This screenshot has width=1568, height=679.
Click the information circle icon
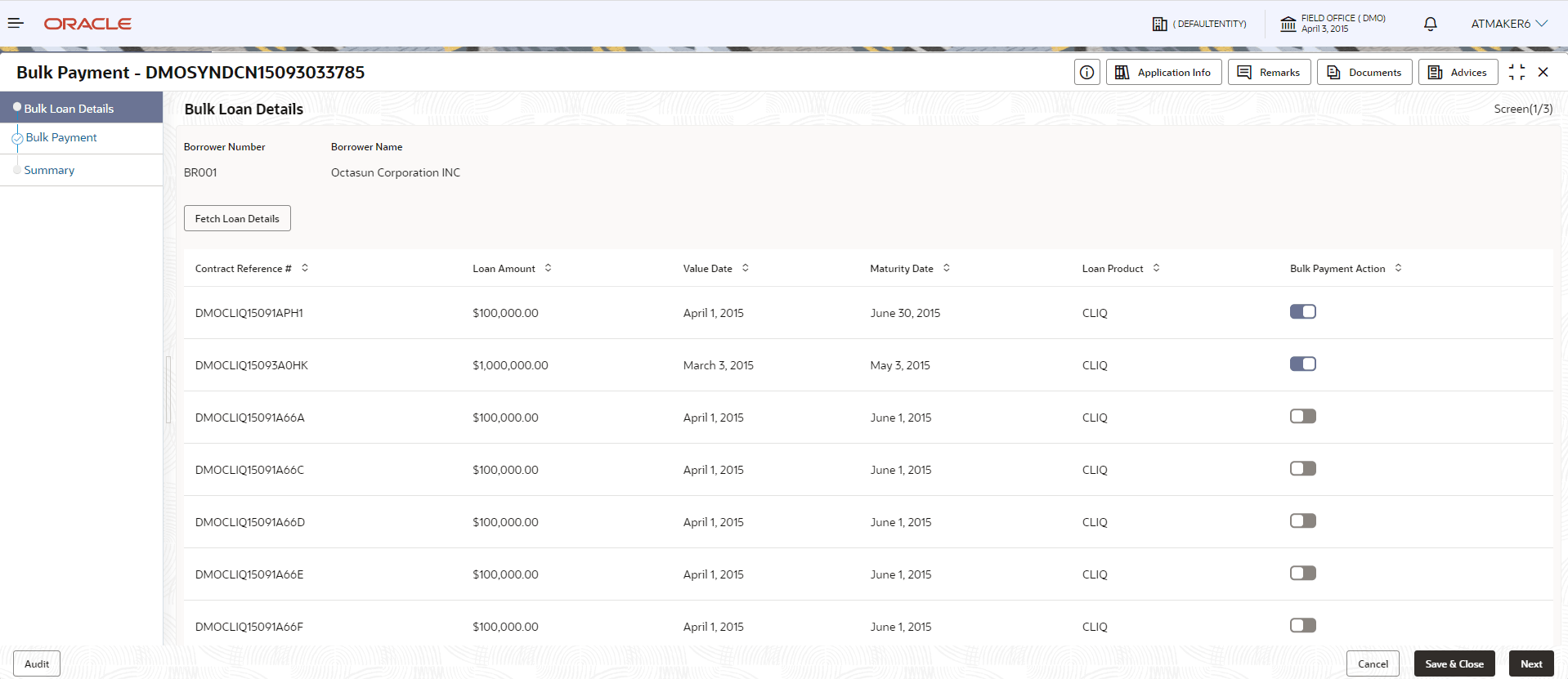(x=1086, y=73)
